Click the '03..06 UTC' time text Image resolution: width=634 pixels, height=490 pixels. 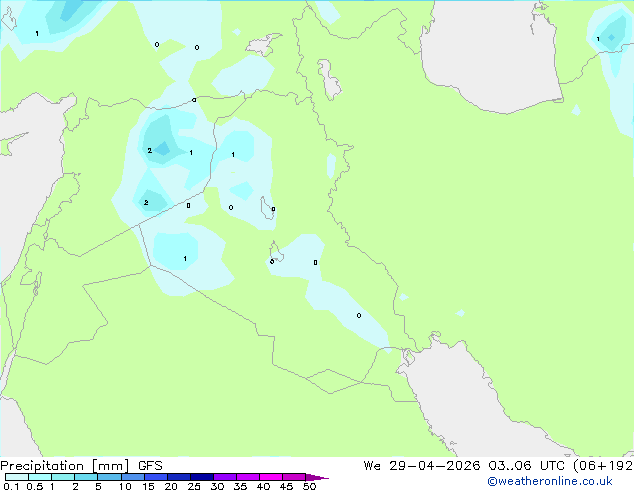[x=526, y=466]
